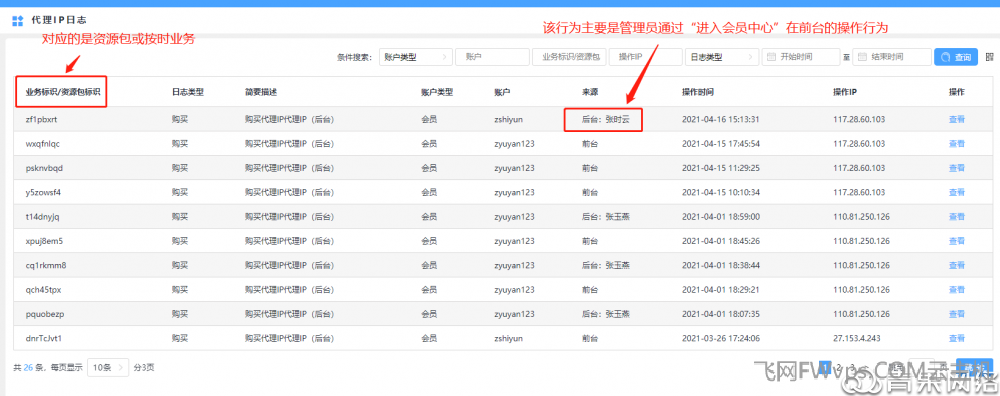Click timestamp 2021-04-01 18:59:00

721,216
